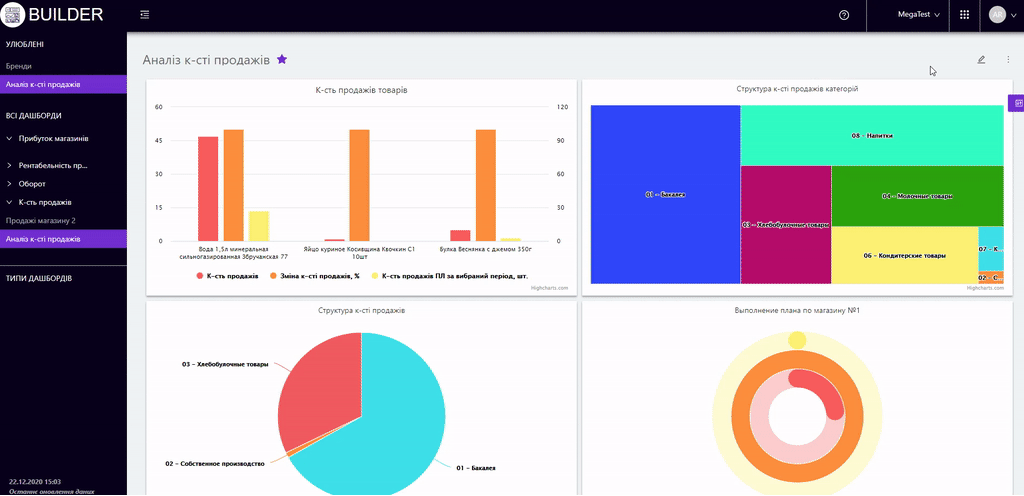Collapse the 'Прибуток магазинів' tree group
This screenshot has width=1024, height=496.
point(10,138)
